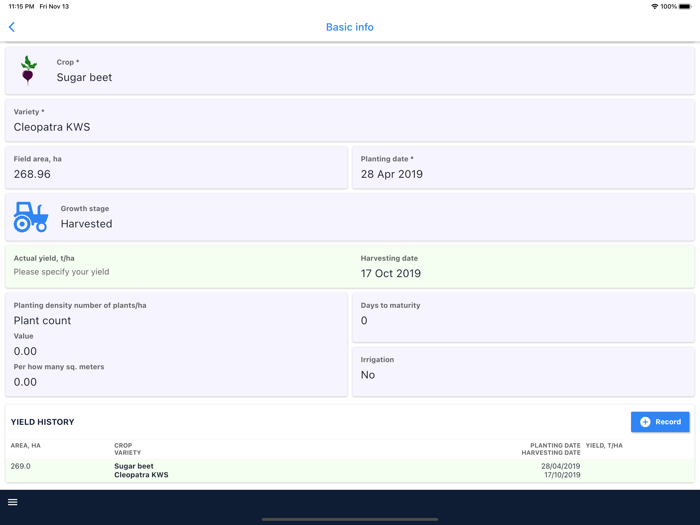This screenshot has width=700, height=525.
Task: Change the Planting date 28 Apr 2019
Action: click(523, 167)
